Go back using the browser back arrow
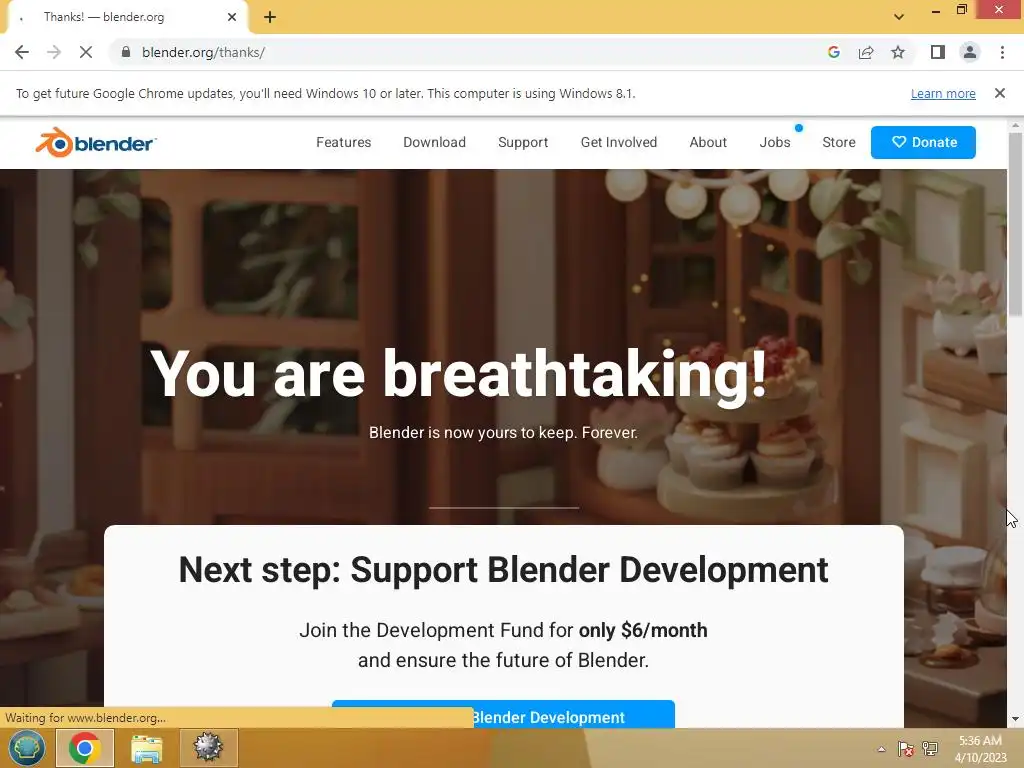Image resolution: width=1024 pixels, height=768 pixels. click(22, 52)
